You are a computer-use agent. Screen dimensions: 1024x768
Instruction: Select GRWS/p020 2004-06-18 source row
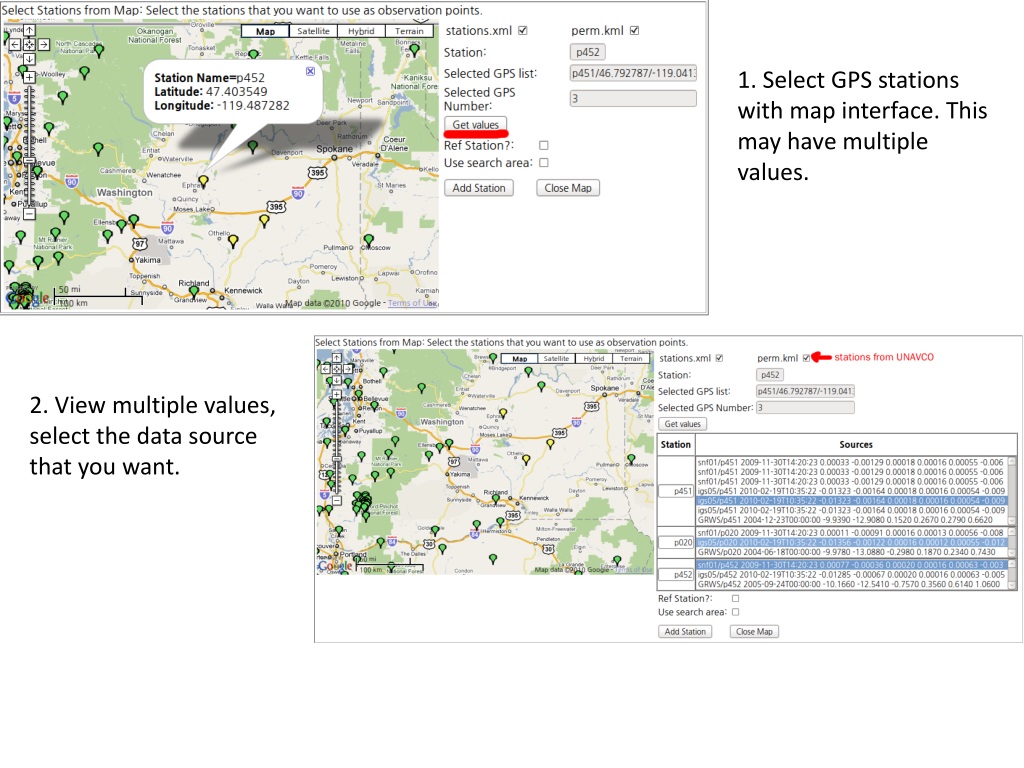tap(852, 552)
